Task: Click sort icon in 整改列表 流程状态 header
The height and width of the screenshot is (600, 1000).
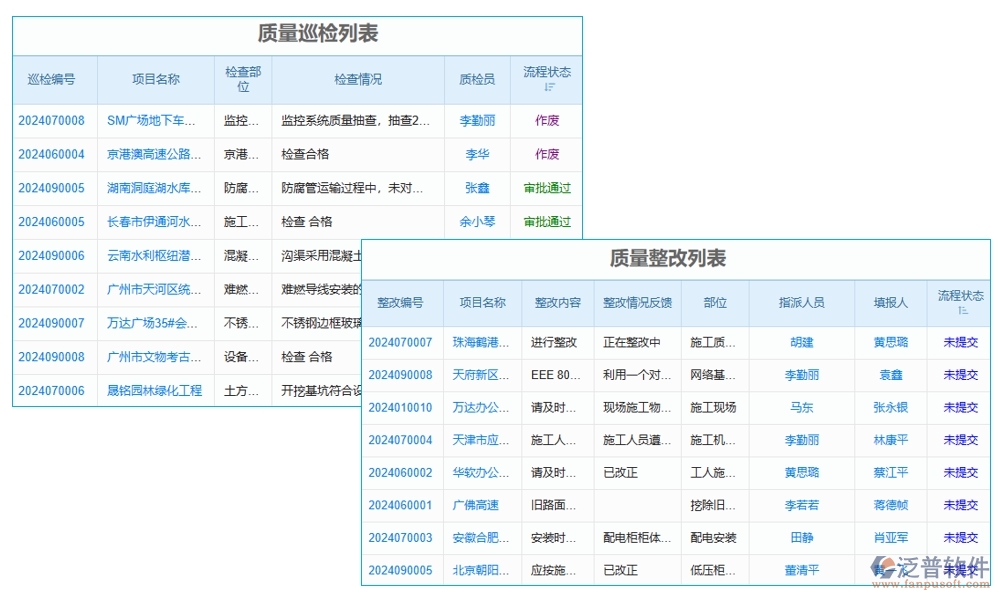Action: pyautogui.click(x=960, y=308)
